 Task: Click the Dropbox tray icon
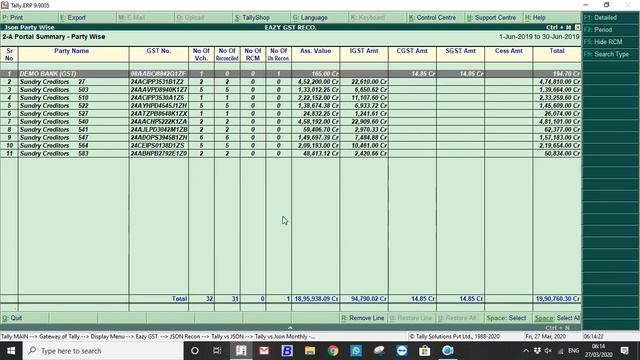click(537, 351)
